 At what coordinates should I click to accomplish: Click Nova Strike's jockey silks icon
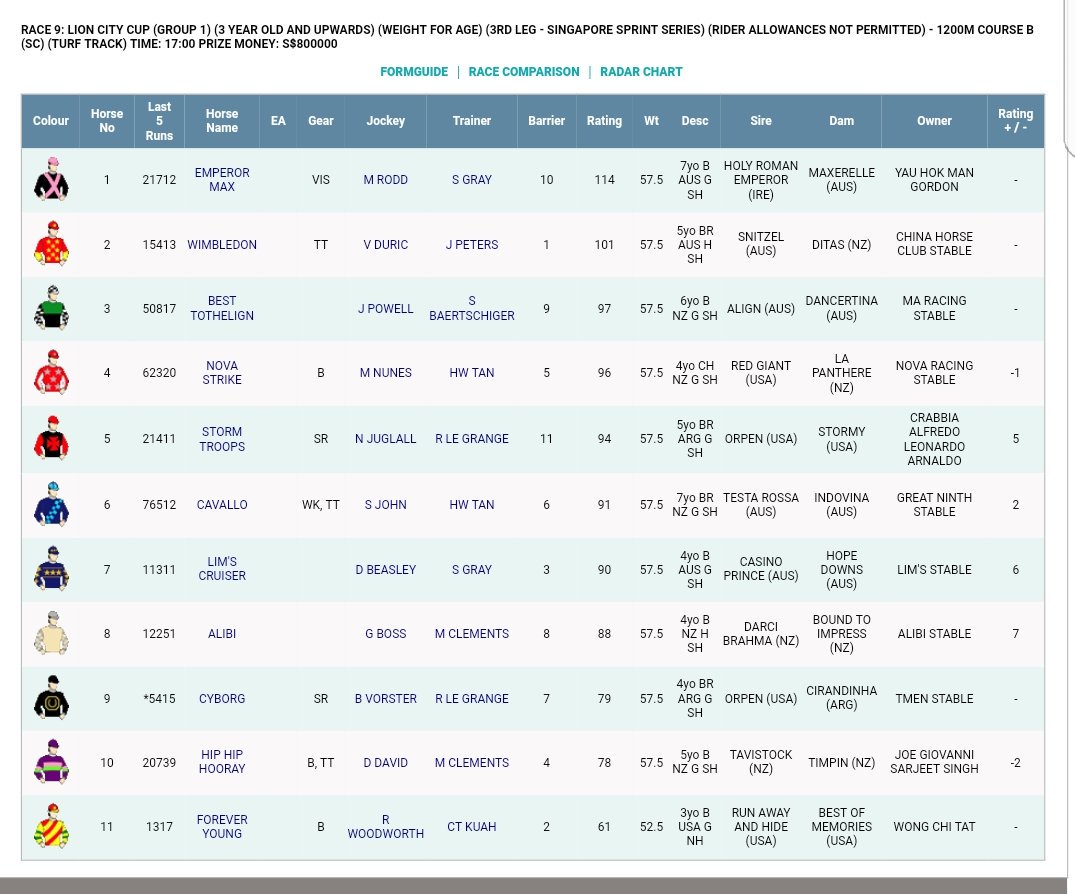[51, 372]
